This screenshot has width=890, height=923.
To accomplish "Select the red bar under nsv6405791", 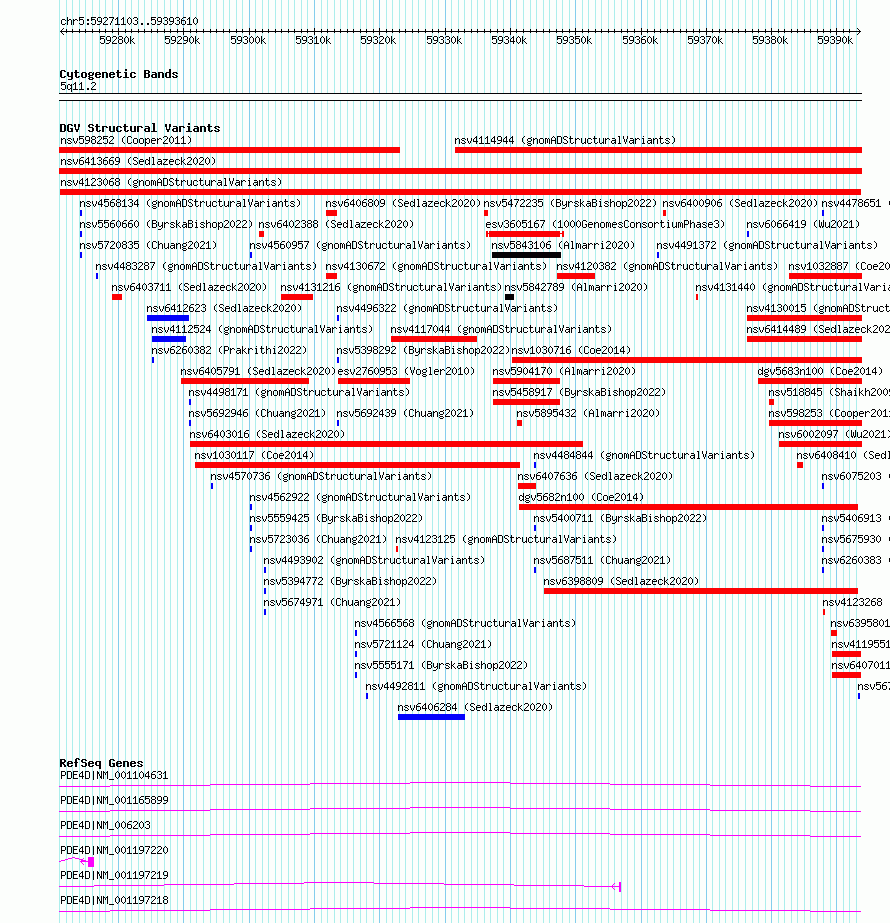I will point(245,381).
